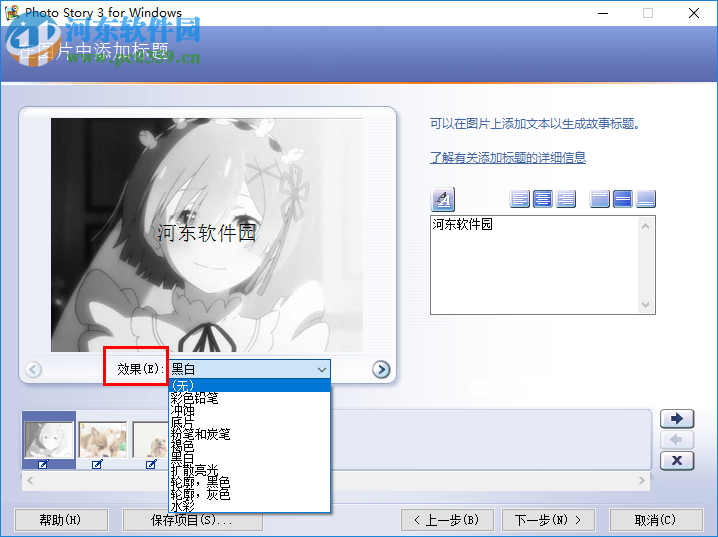The width and height of the screenshot is (718, 537).
Task: Move selected picture right in filmstrip
Action: pyautogui.click(x=677, y=418)
